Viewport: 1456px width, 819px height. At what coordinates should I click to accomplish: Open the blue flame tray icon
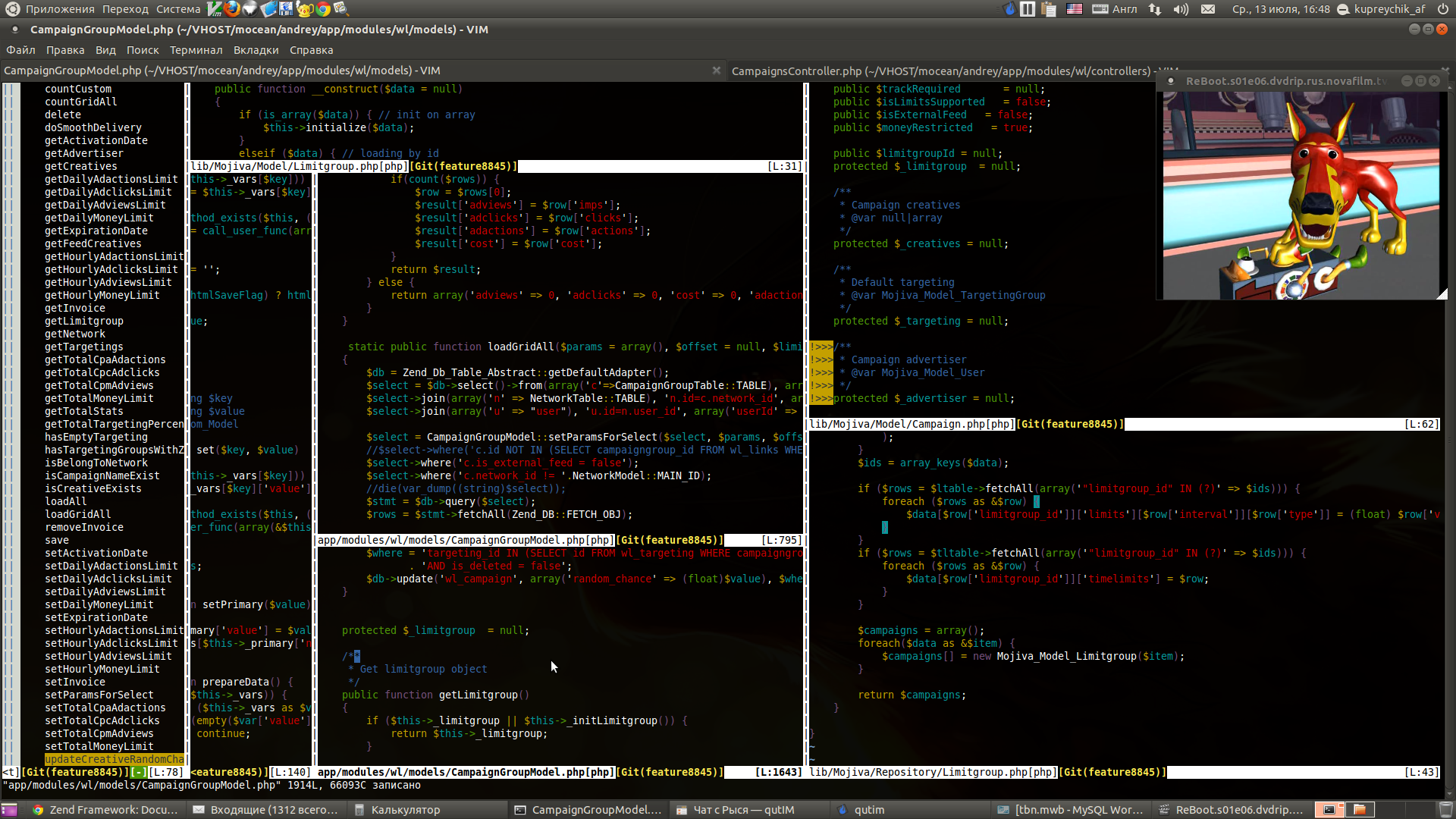tap(1009, 9)
